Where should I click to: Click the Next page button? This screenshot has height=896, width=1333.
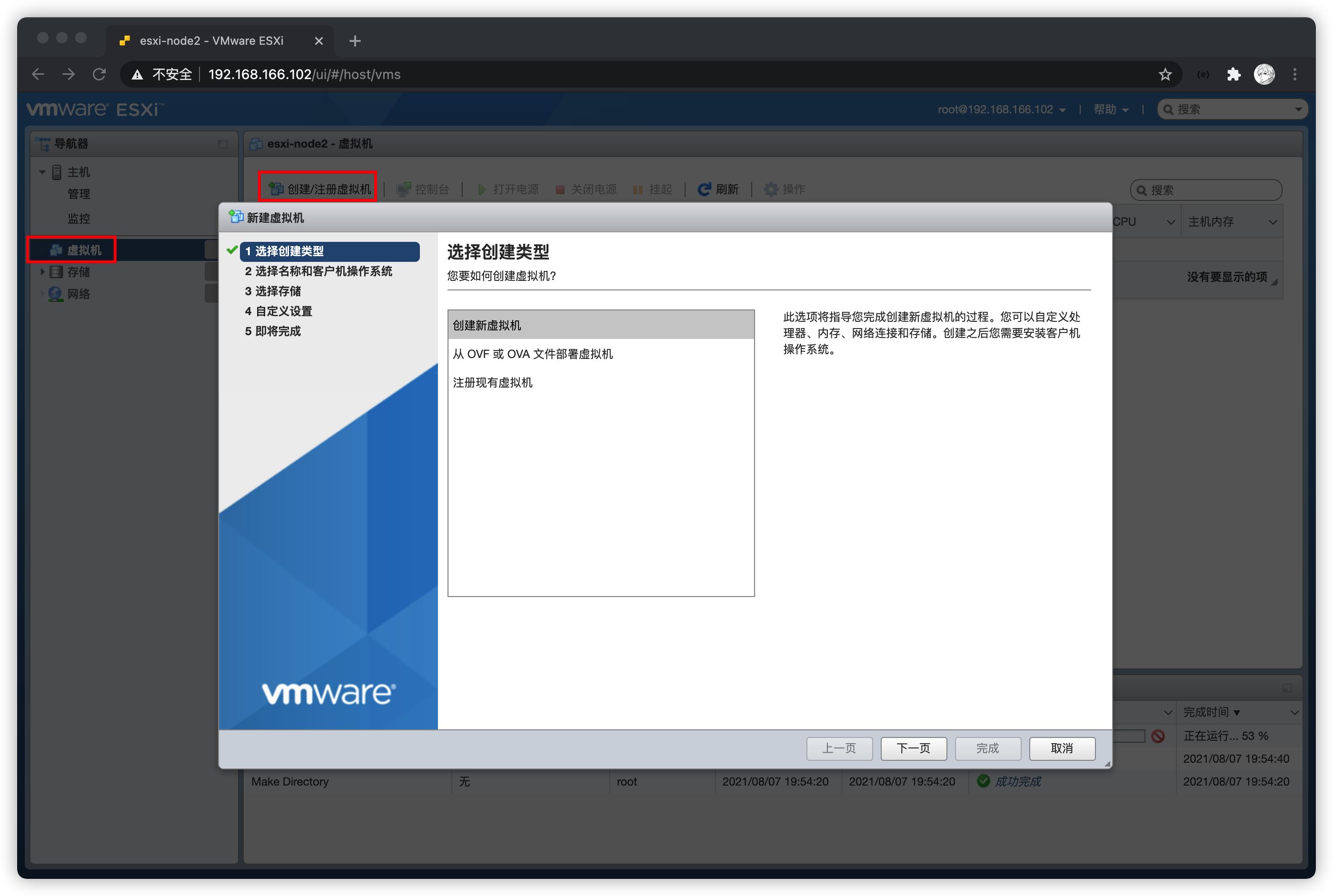coord(913,748)
